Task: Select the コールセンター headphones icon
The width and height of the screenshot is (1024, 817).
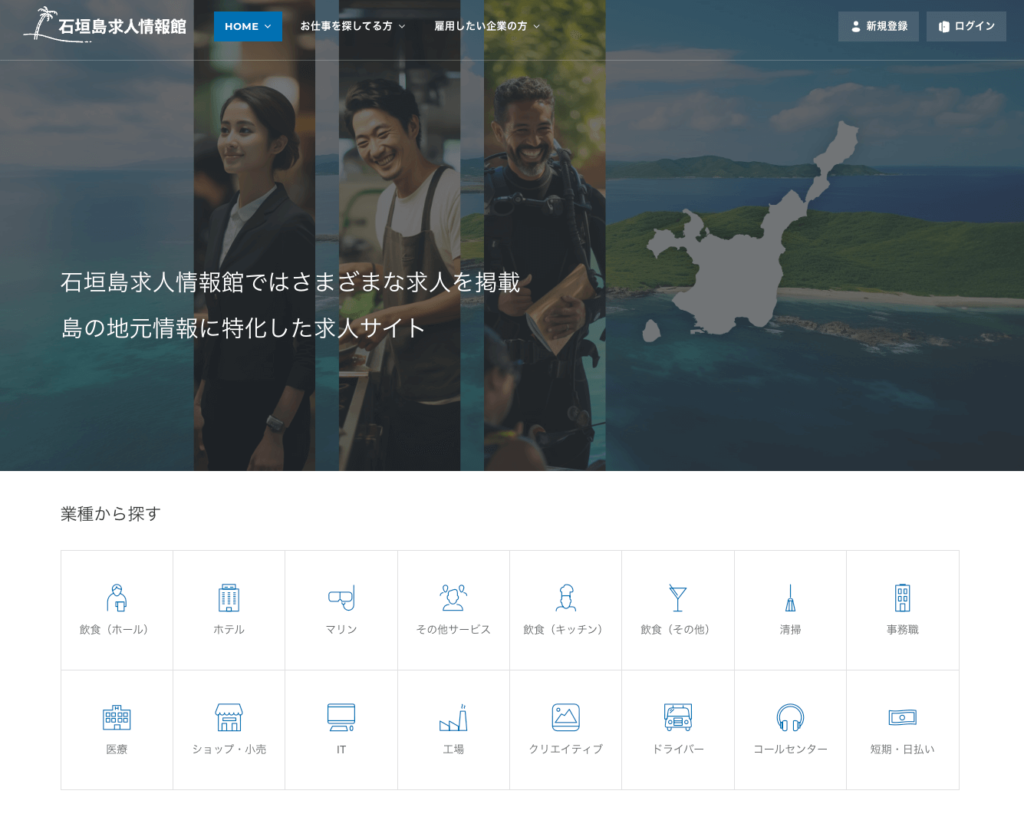Action: click(790, 717)
